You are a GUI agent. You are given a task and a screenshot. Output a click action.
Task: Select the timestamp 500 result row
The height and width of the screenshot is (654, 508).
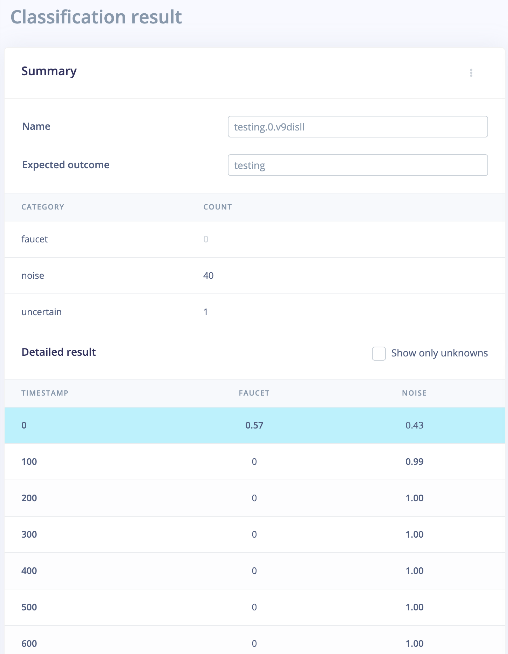[255, 607]
